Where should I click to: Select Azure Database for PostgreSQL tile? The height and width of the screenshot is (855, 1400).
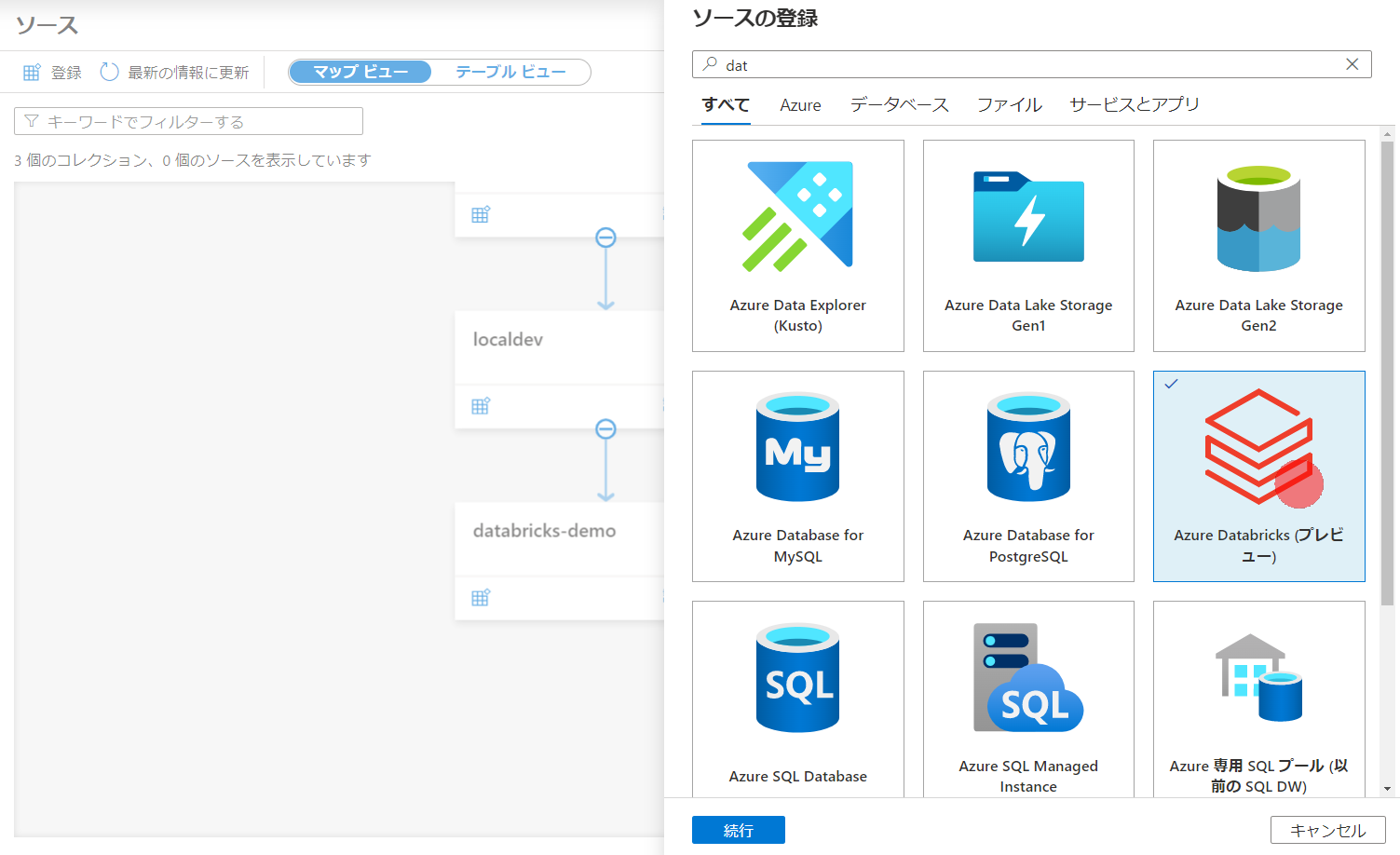coord(1028,476)
